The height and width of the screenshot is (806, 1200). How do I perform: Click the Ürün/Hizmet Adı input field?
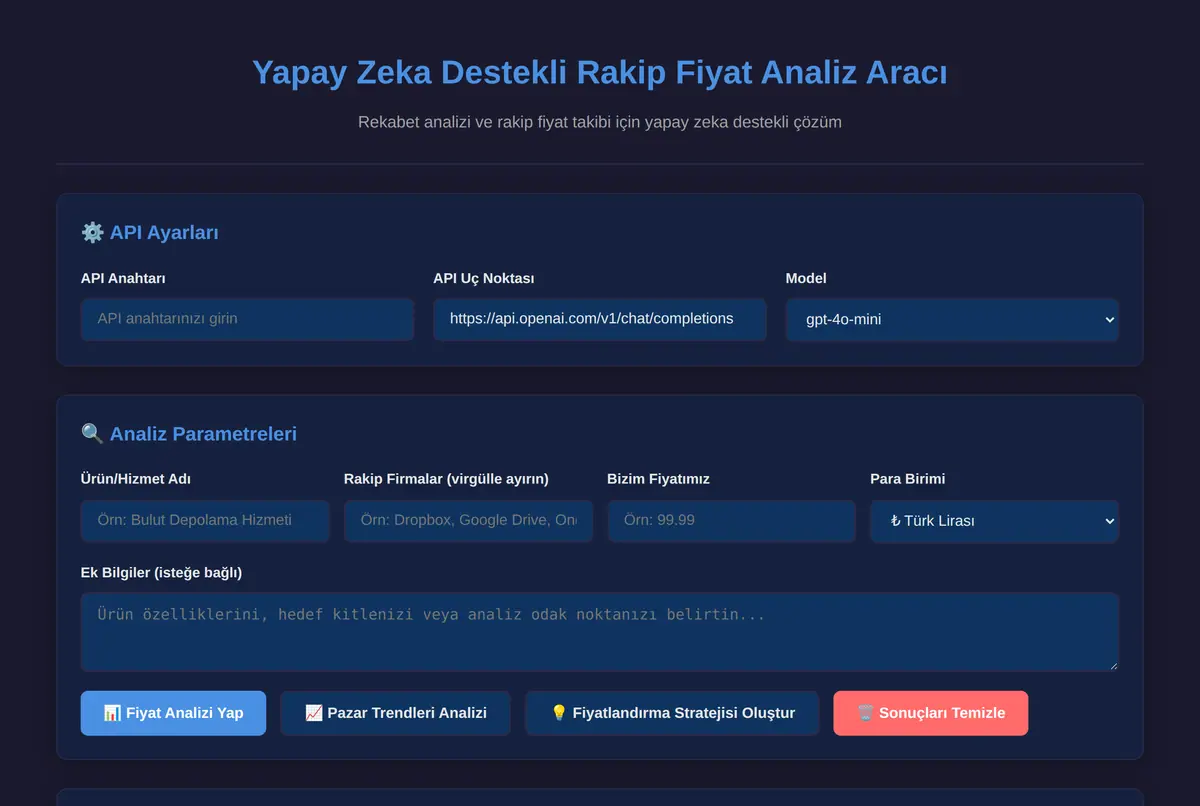205,521
